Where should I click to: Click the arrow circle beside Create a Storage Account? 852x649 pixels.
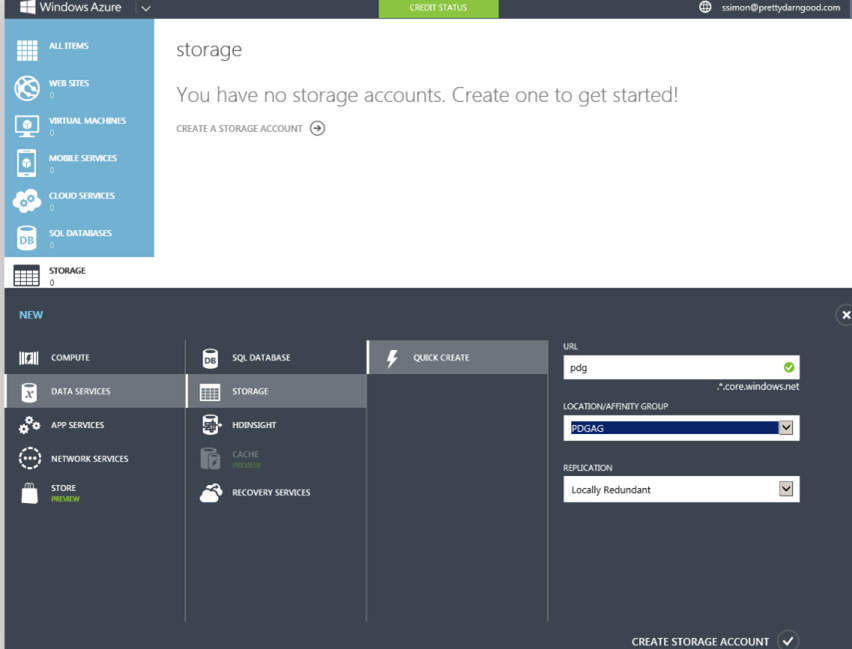317,128
